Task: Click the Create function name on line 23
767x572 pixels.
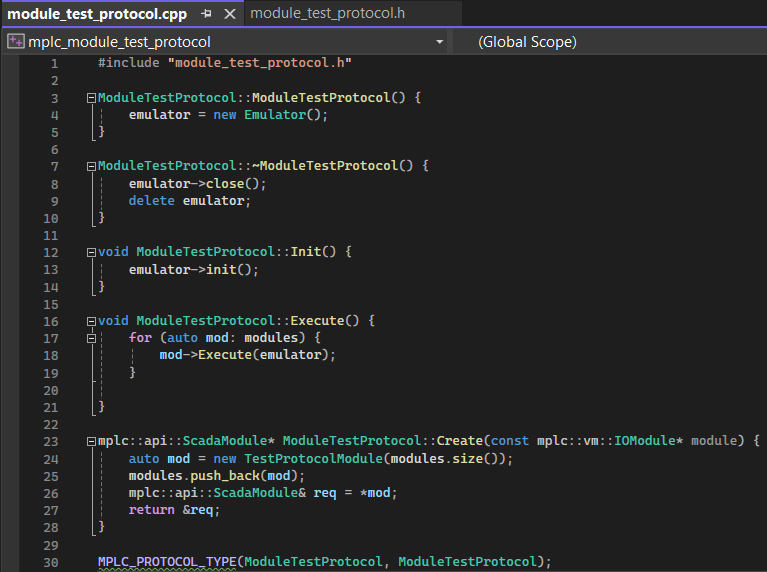Action: coord(460,440)
